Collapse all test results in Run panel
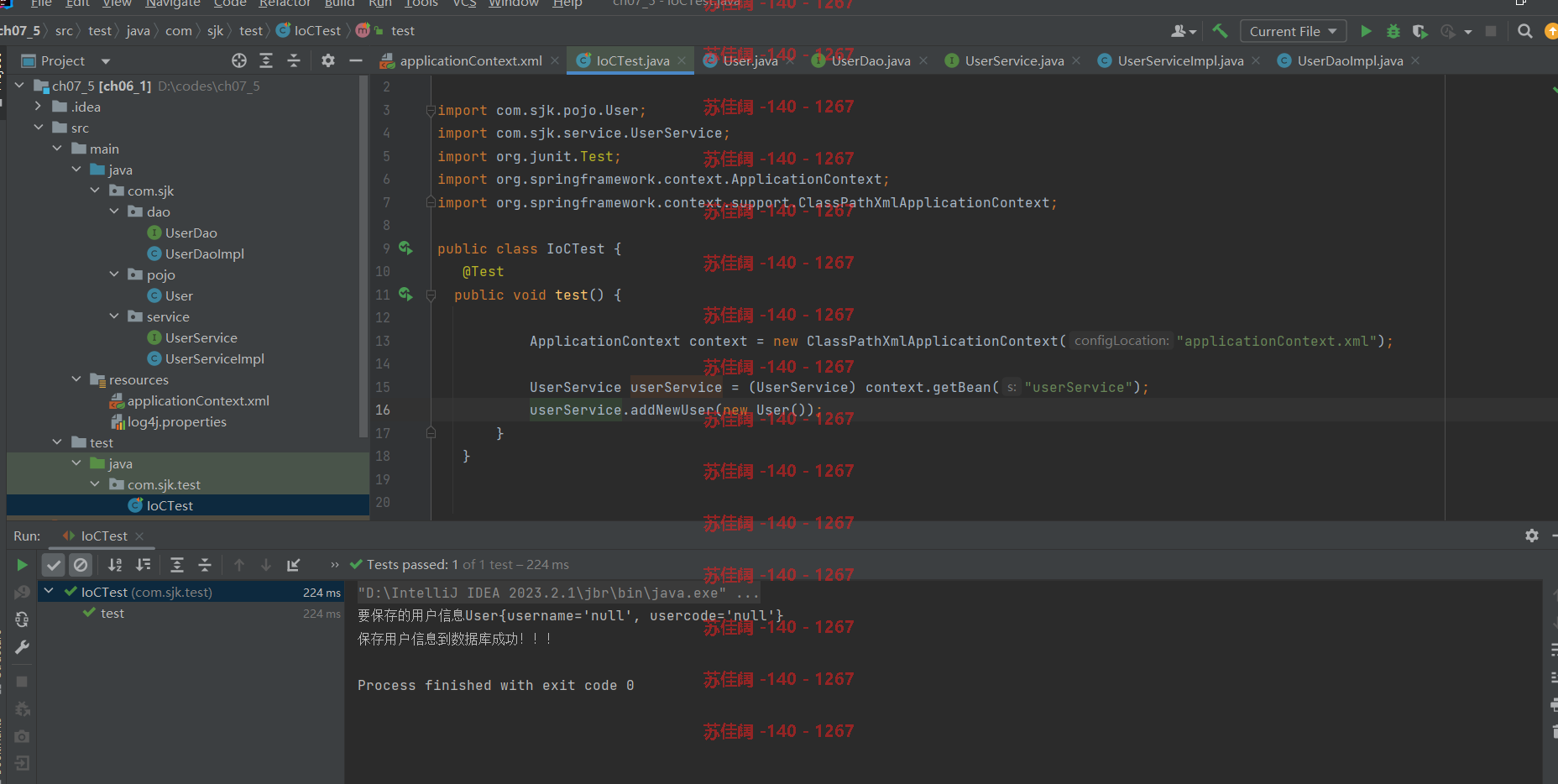This screenshot has height=784, width=1558. tap(205, 565)
